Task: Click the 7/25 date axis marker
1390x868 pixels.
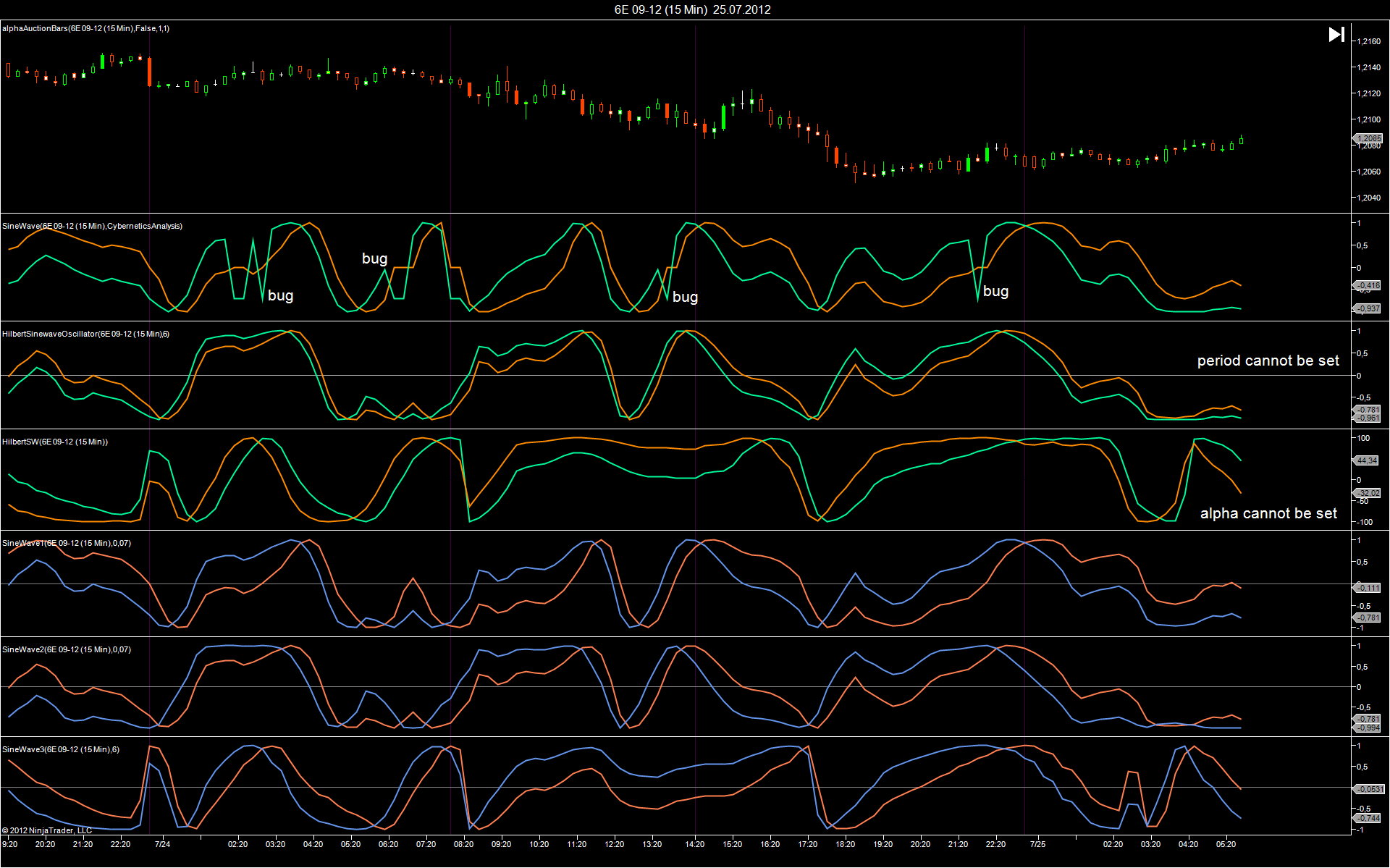Action: [x=1037, y=844]
